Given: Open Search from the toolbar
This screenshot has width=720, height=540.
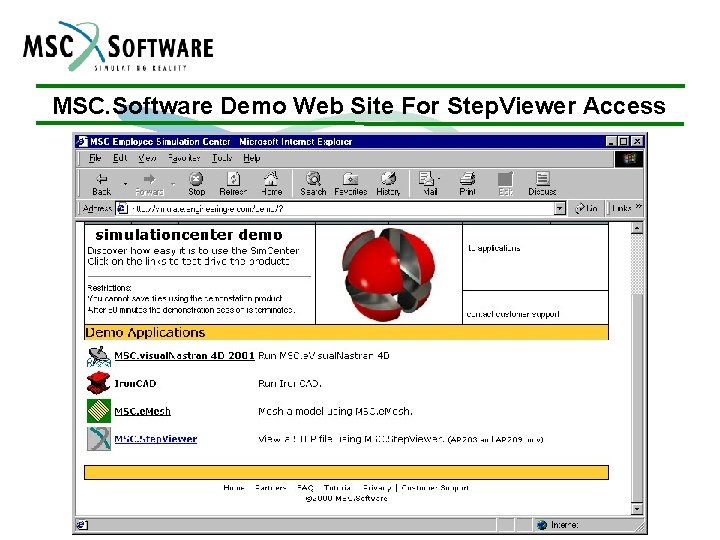Looking at the screenshot, I should point(313,184).
